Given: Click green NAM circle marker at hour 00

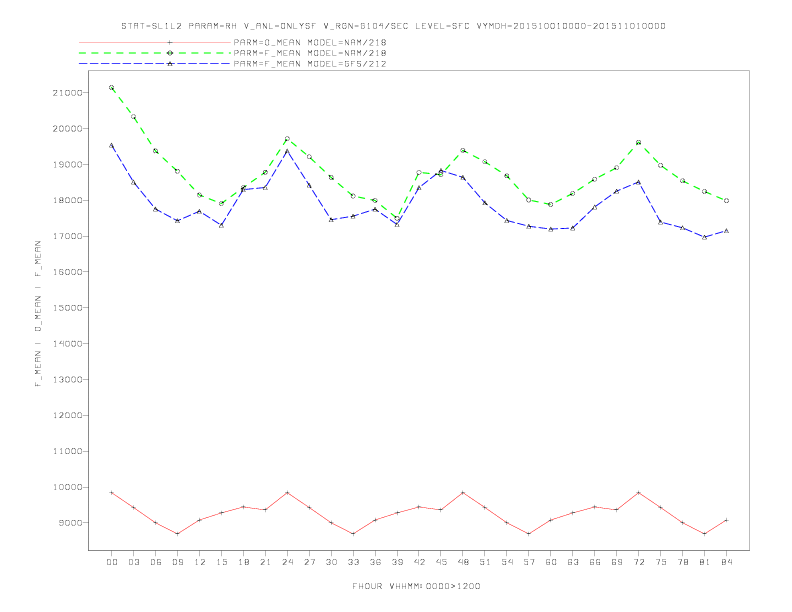Looking at the screenshot, I should 112,88.
